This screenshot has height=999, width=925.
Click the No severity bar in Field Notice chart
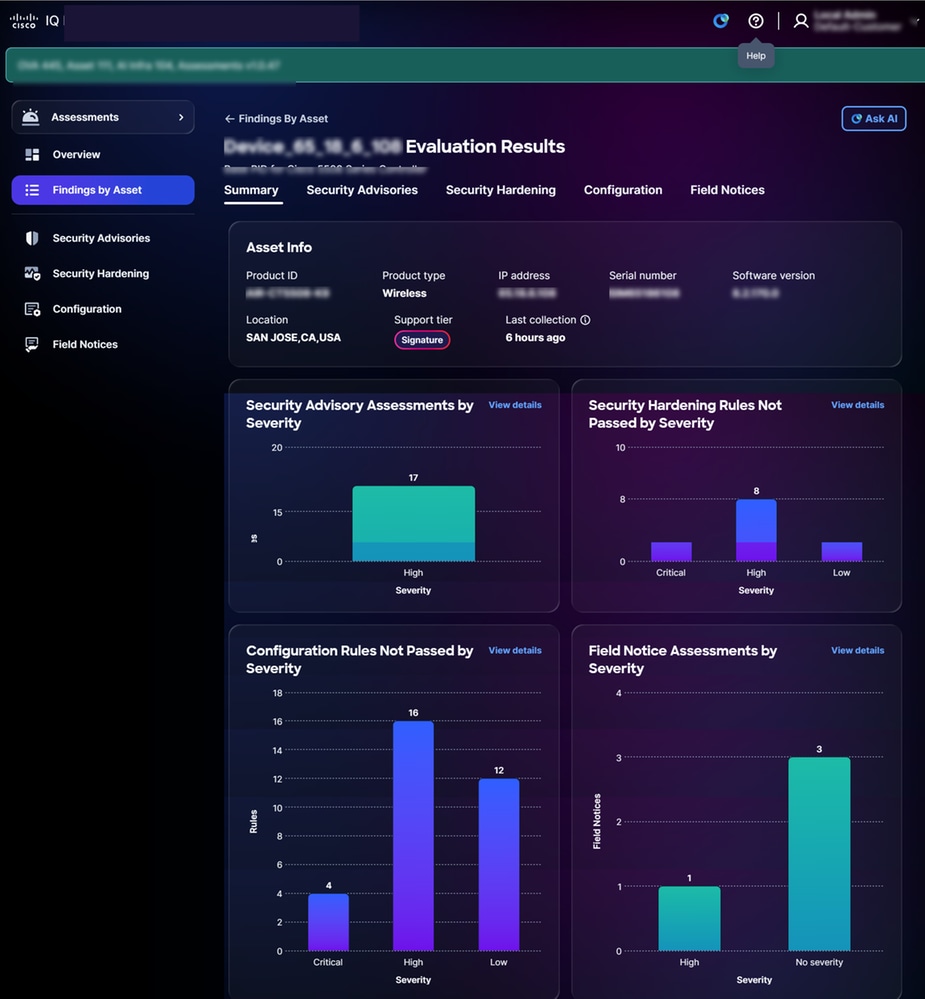(x=819, y=854)
